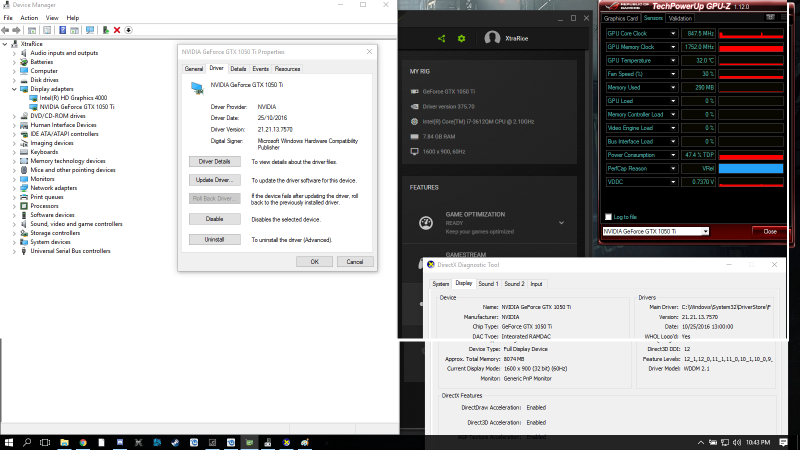Click the Forward arrow in Device Manager toolbar
The width and height of the screenshot is (800, 450).
16,30
